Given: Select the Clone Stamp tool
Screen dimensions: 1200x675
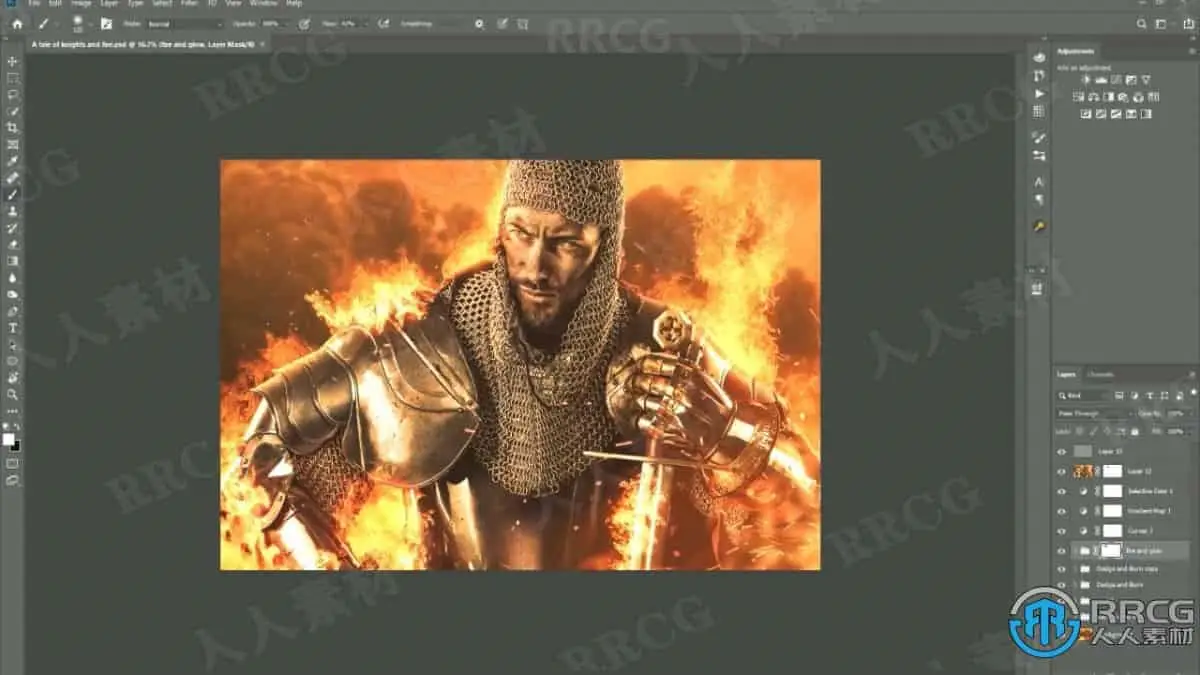Looking at the screenshot, I should point(13,211).
